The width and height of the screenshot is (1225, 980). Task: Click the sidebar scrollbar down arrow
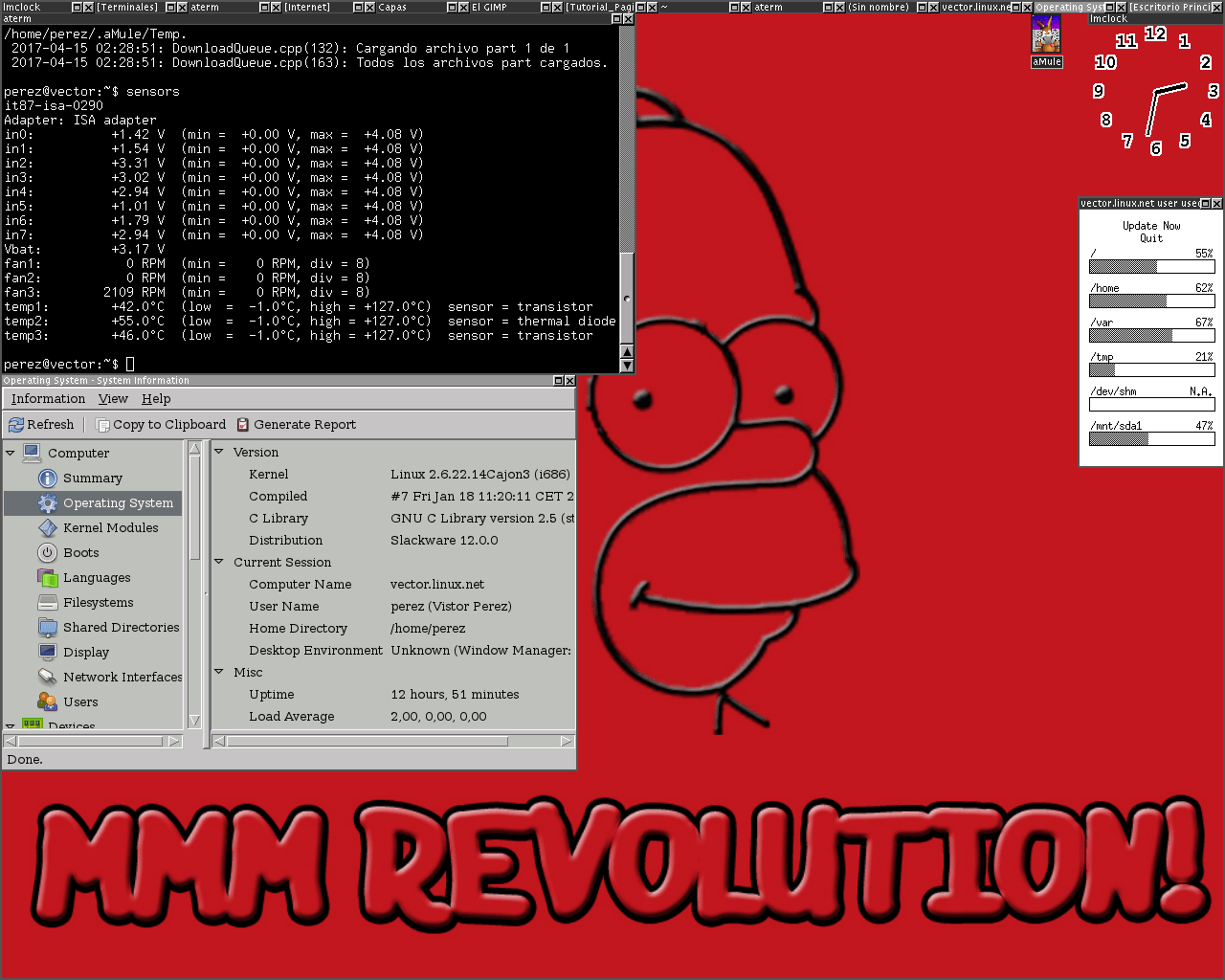195,721
